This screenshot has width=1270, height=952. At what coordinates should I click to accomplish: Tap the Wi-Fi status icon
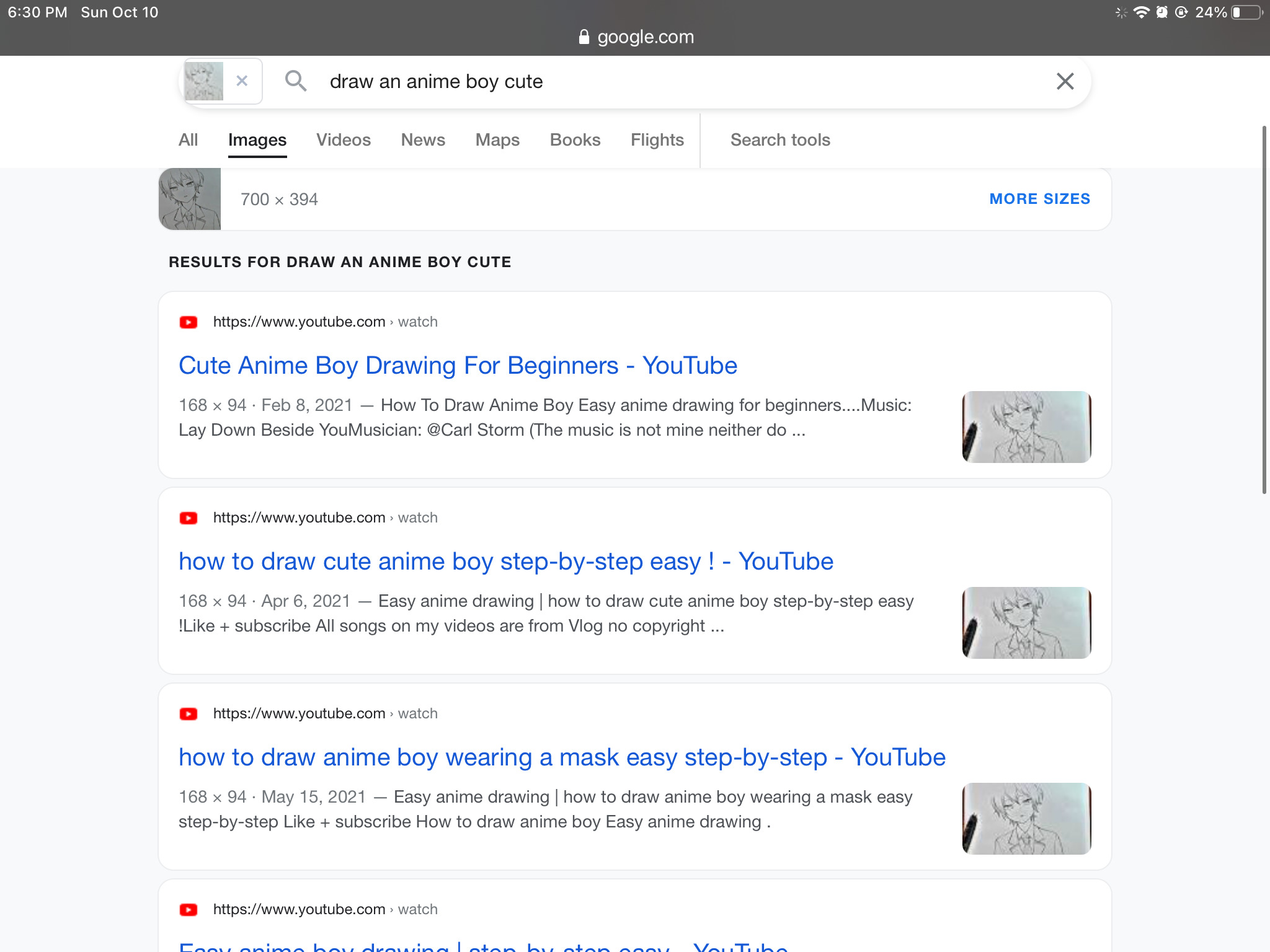tap(1141, 12)
